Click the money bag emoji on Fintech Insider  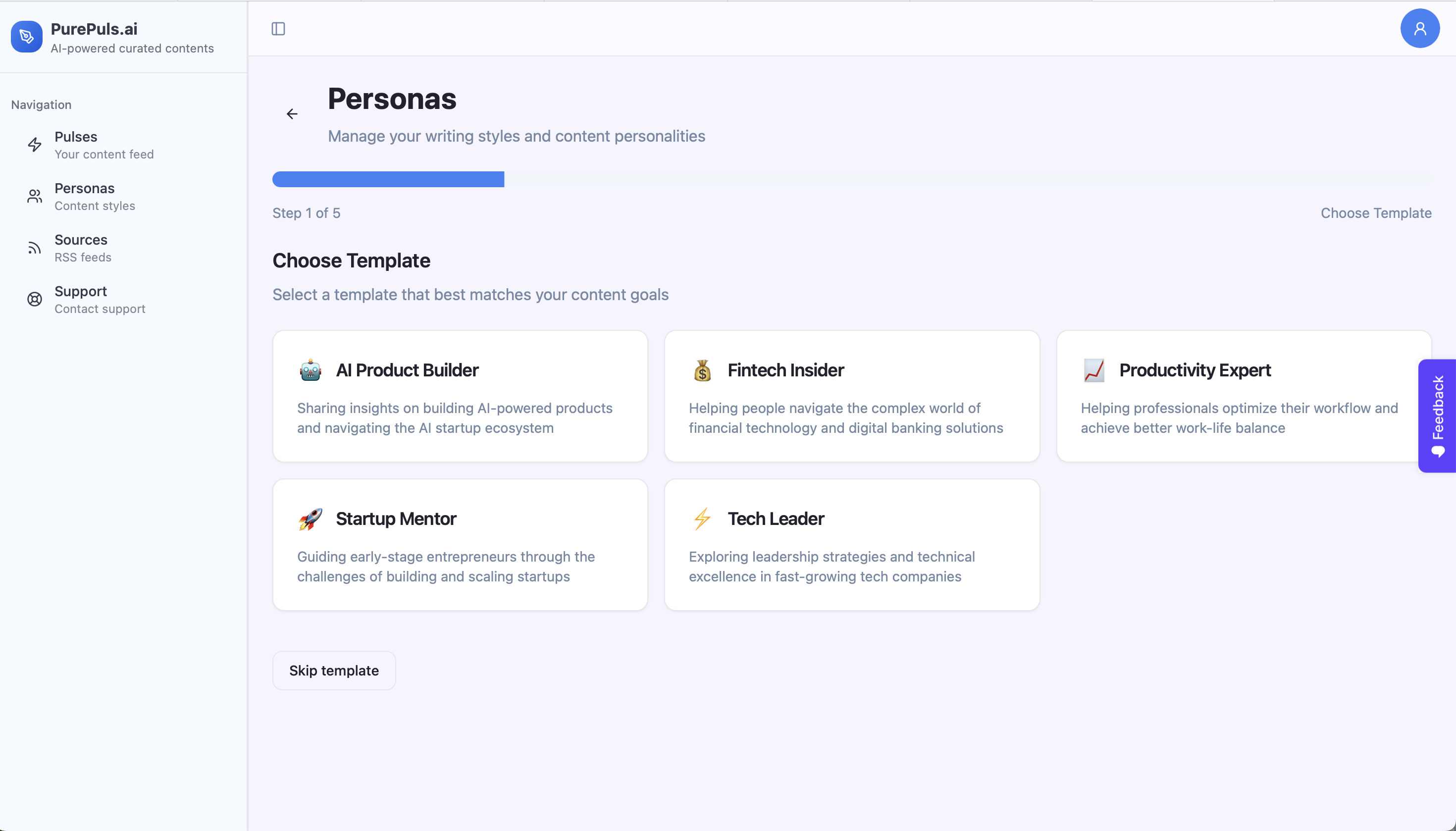701,370
